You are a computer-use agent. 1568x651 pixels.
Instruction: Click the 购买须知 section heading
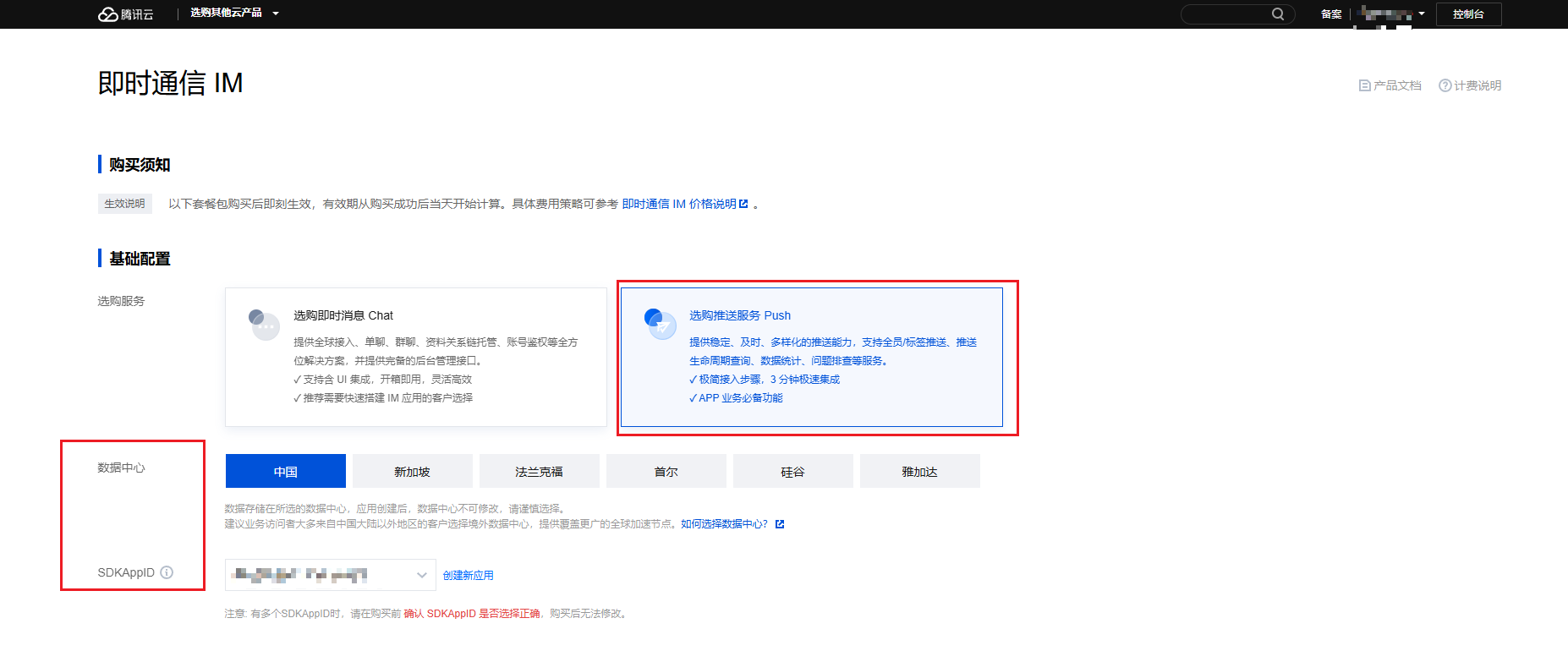coord(140,165)
